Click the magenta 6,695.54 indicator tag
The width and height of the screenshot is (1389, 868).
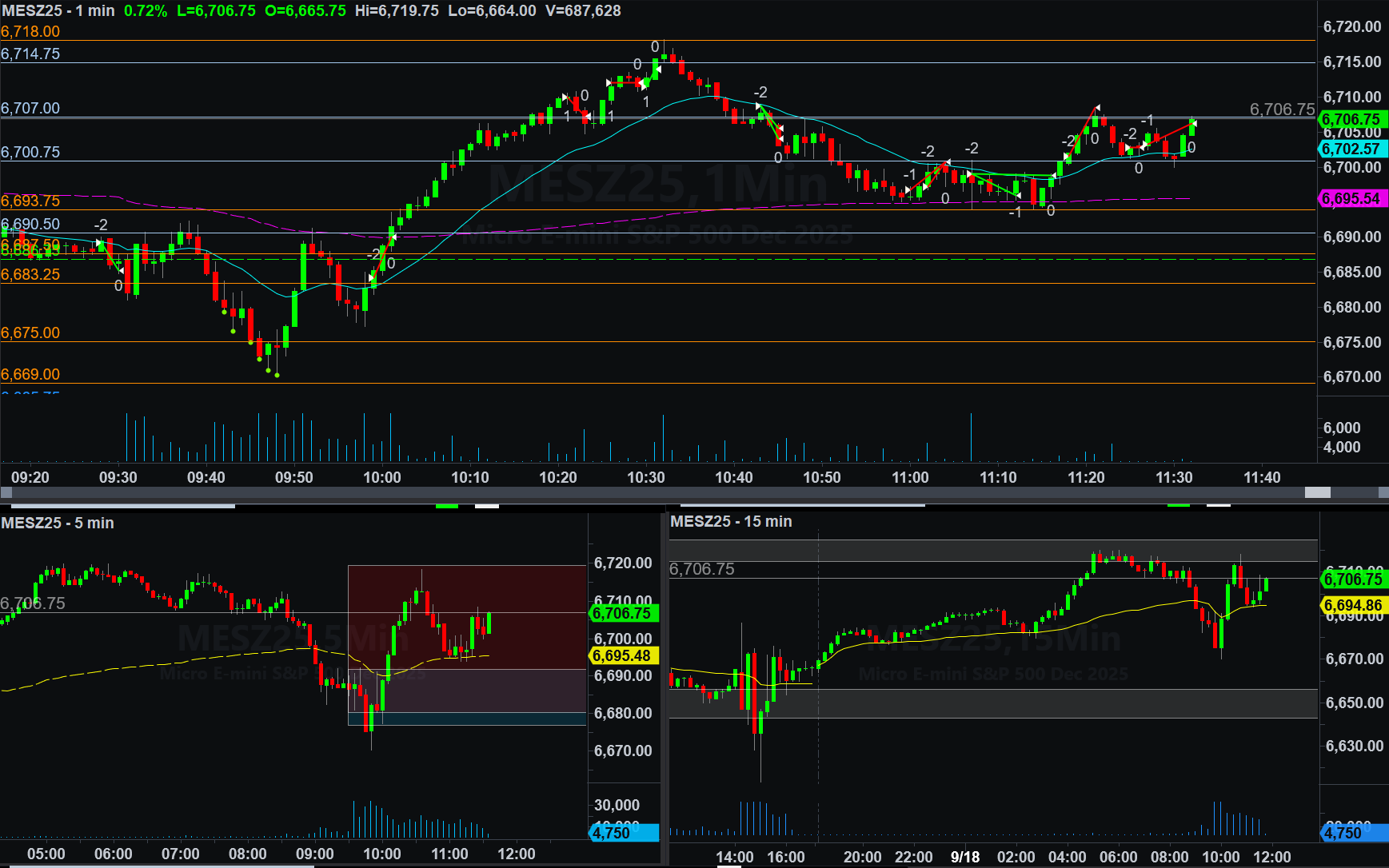[x=1351, y=199]
